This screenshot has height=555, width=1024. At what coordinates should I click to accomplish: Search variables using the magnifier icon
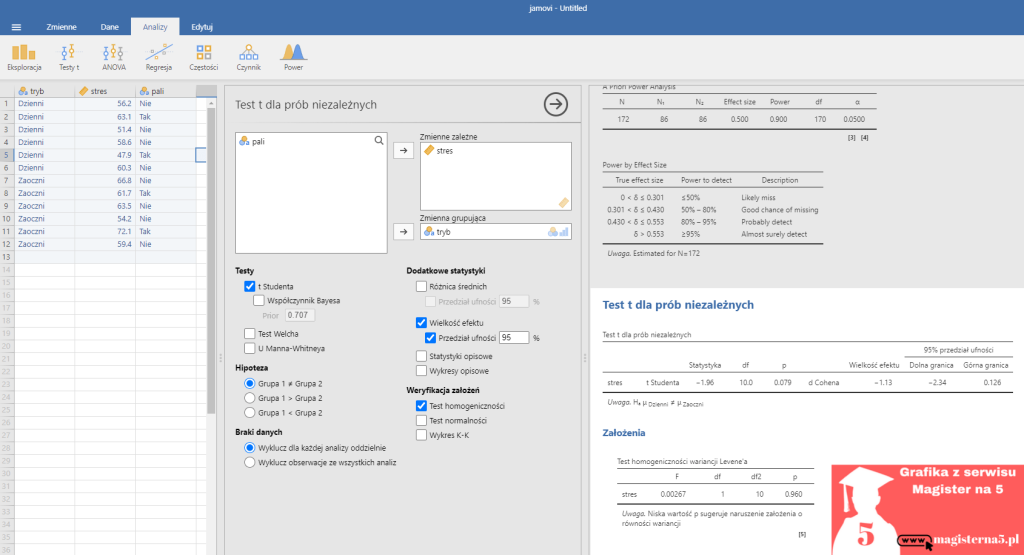(x=379, y=142)
